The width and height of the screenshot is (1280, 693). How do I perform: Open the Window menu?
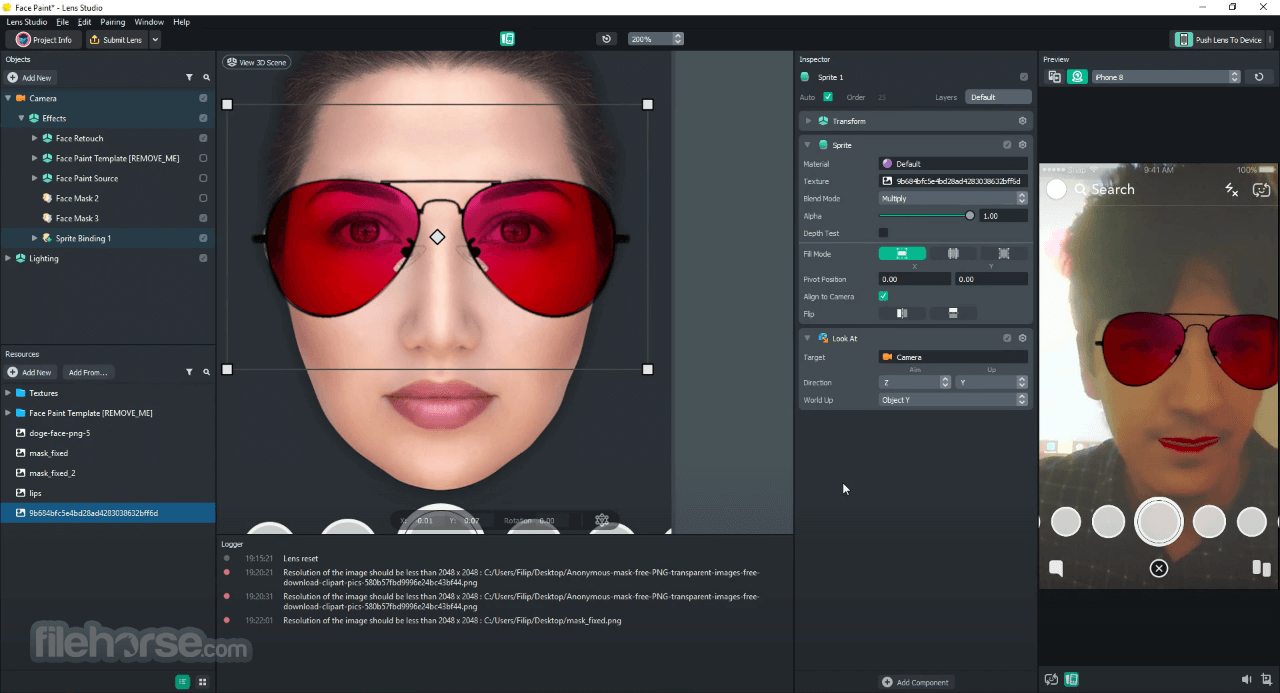149,22
